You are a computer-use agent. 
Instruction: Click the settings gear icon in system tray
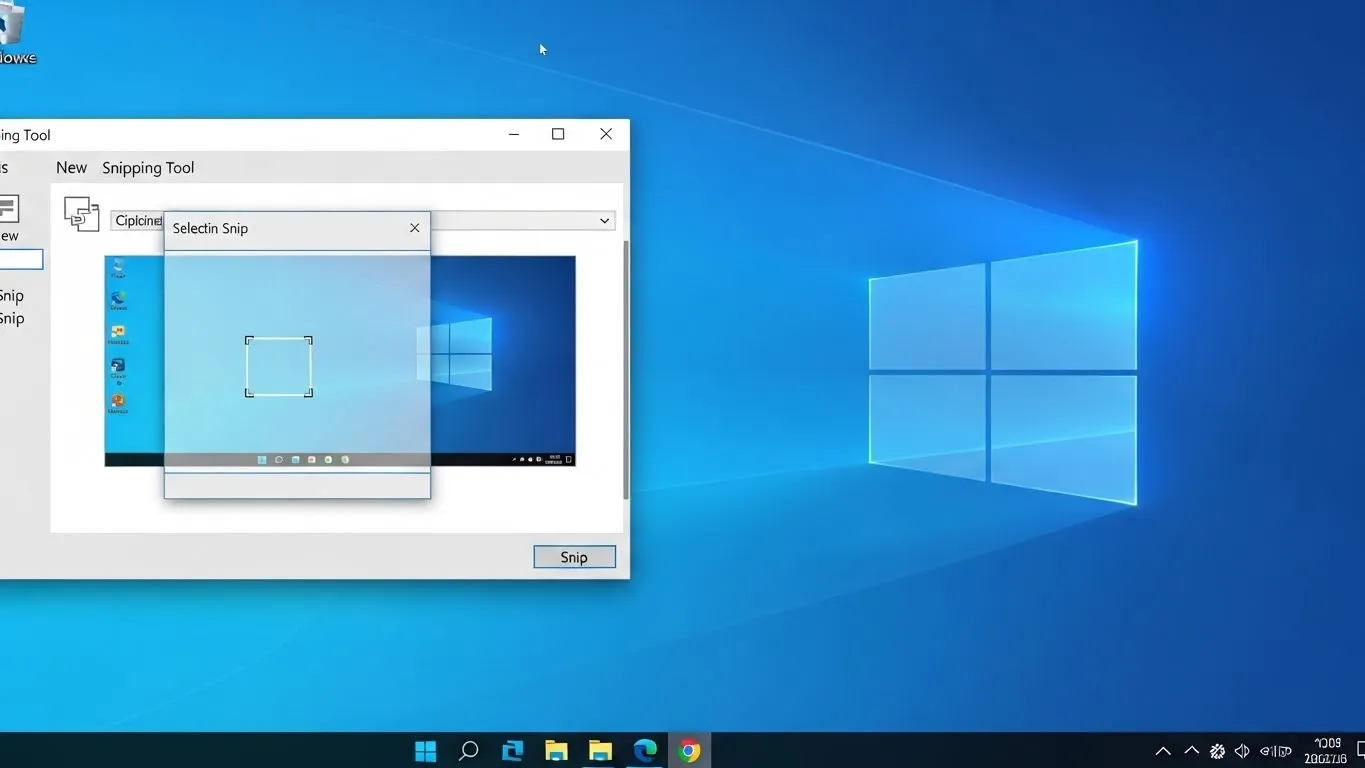pos(1217,751)
